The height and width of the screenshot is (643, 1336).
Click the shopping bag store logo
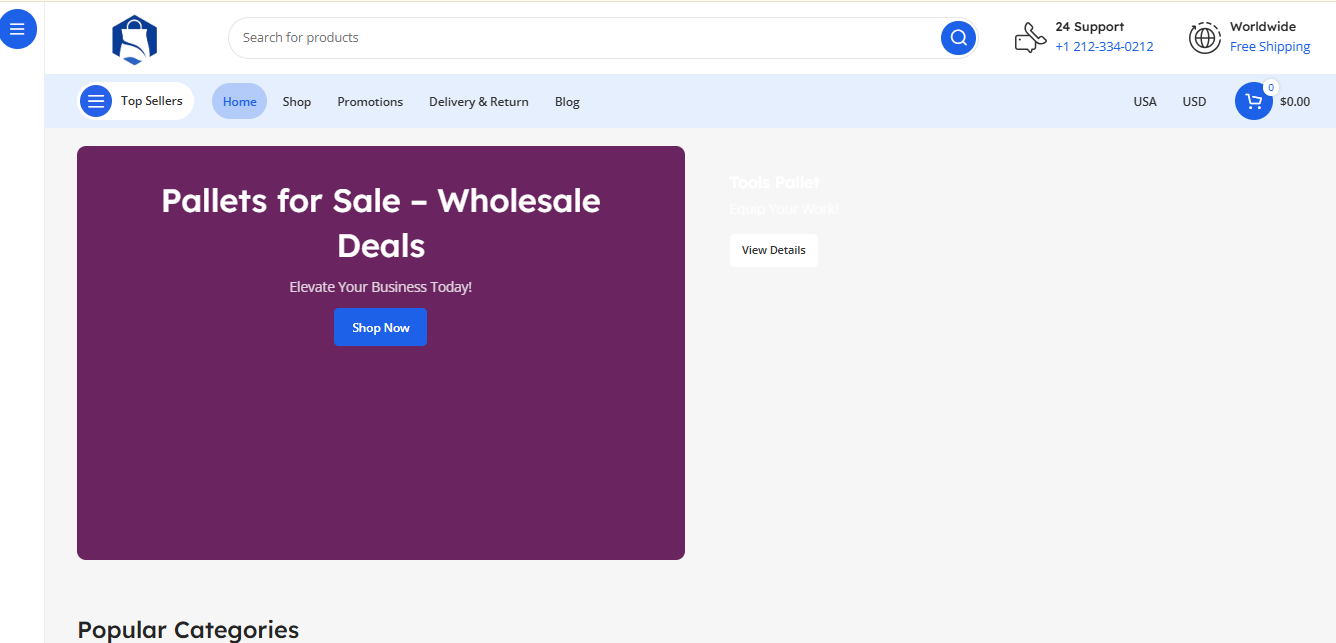point(135,40)
